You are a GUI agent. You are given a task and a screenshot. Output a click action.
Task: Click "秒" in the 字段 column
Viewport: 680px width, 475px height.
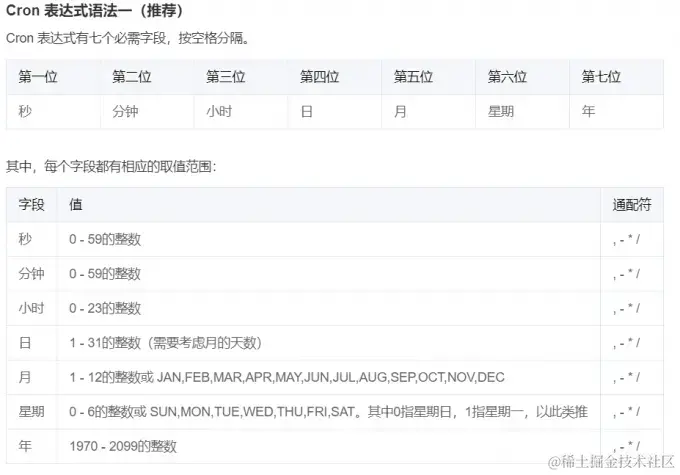[25, 239]
